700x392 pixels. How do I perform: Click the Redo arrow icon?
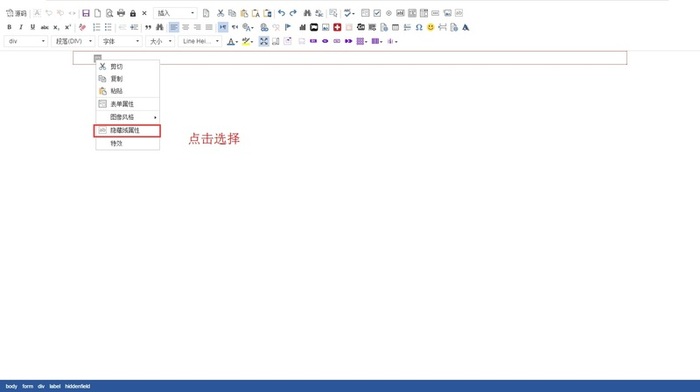click(x=293, y=13)
